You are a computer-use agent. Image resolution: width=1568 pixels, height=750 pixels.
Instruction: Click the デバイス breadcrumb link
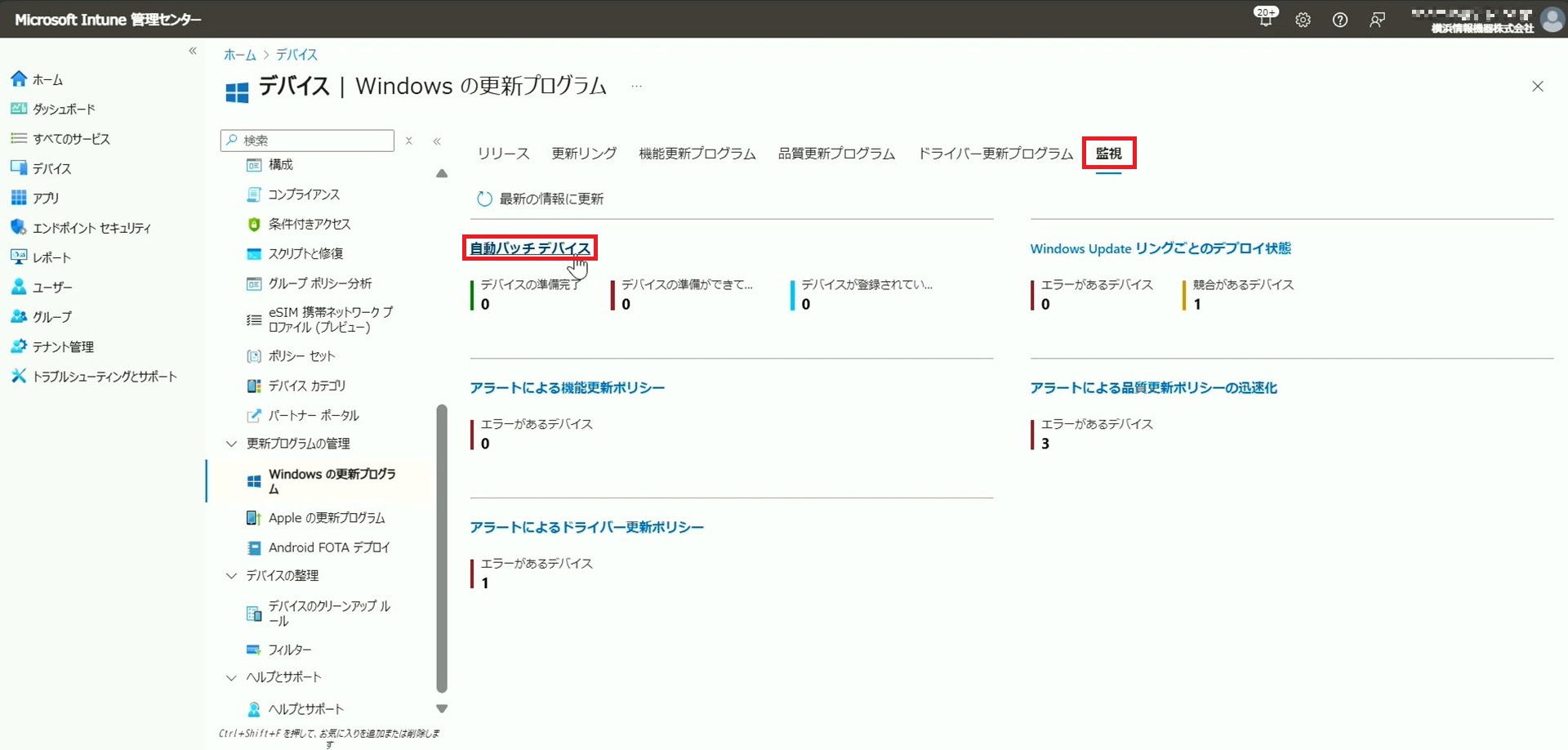[x=296, y=55]
